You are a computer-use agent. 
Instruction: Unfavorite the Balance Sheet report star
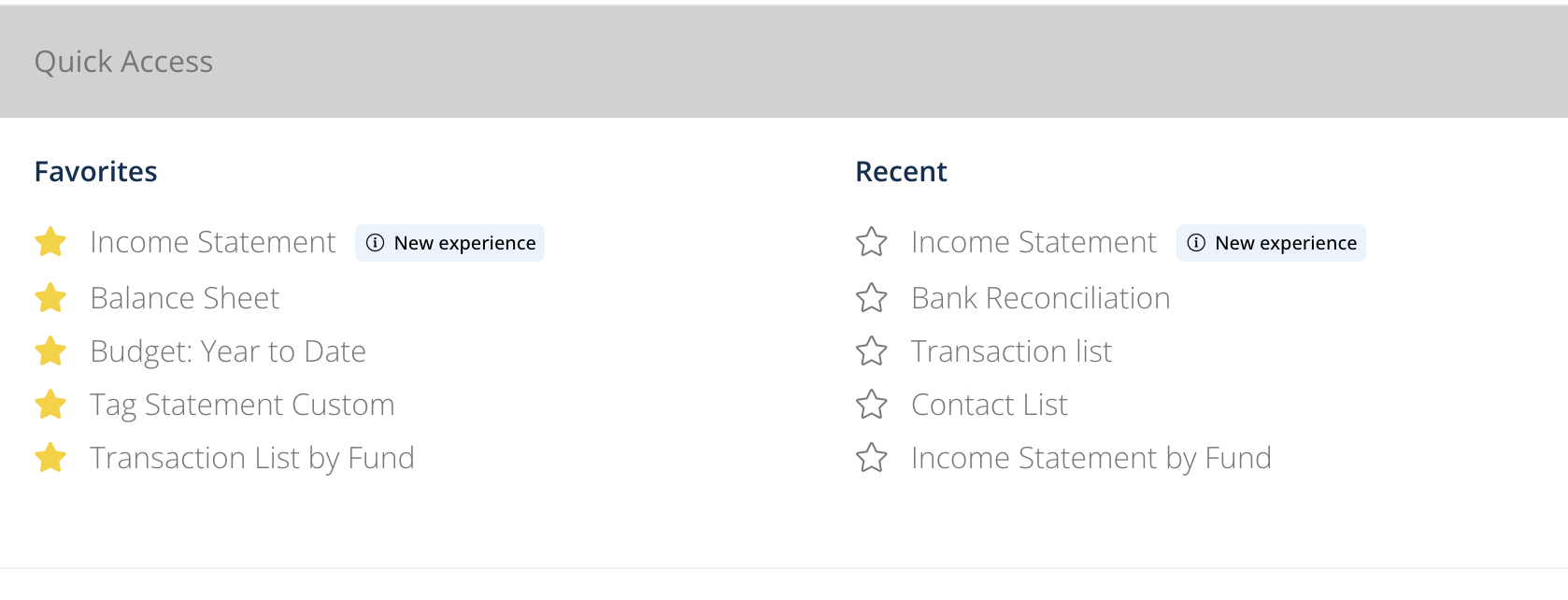[x=50, y=298]
